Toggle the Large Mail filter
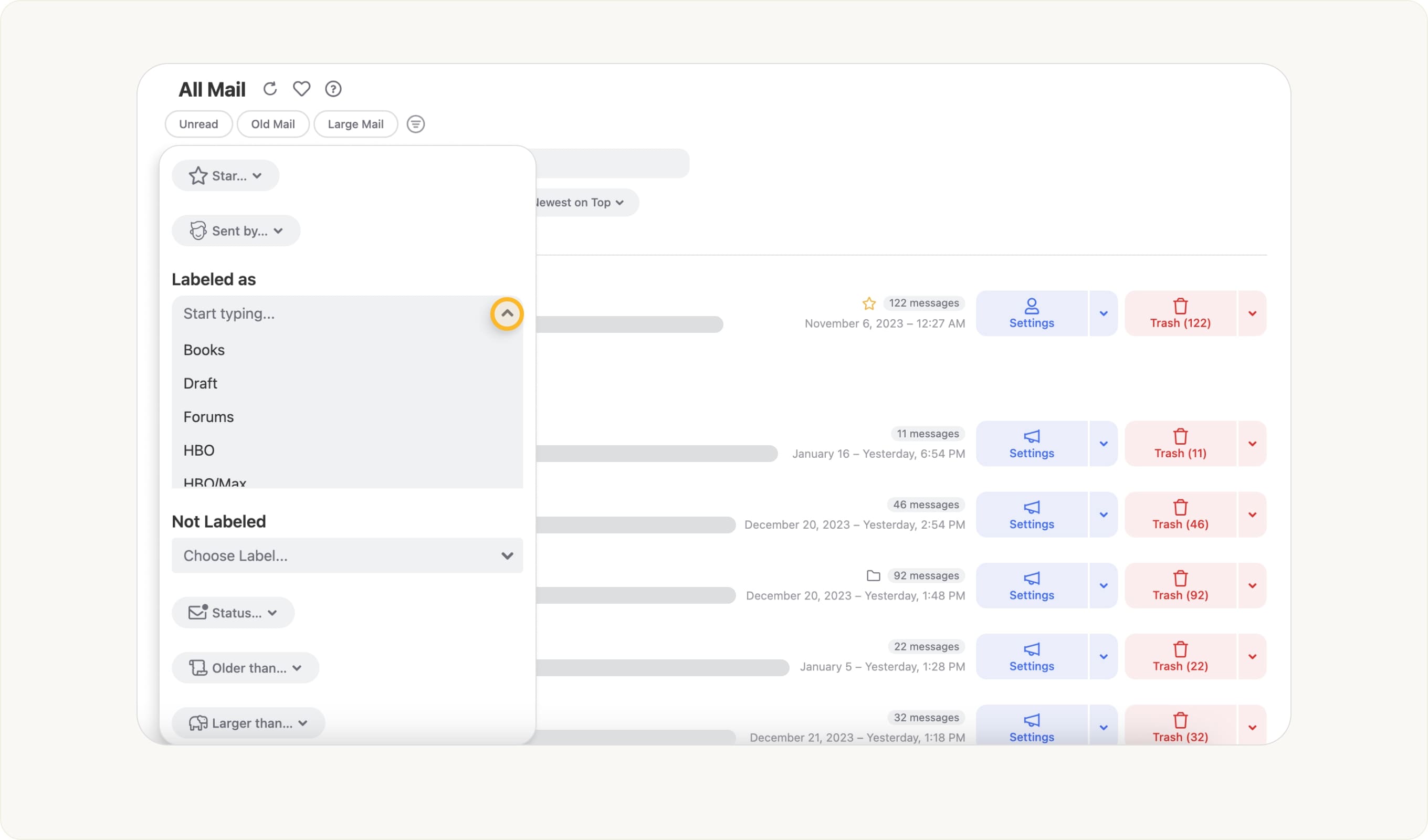The image size is (1428, 840). [x=355, y=123]
